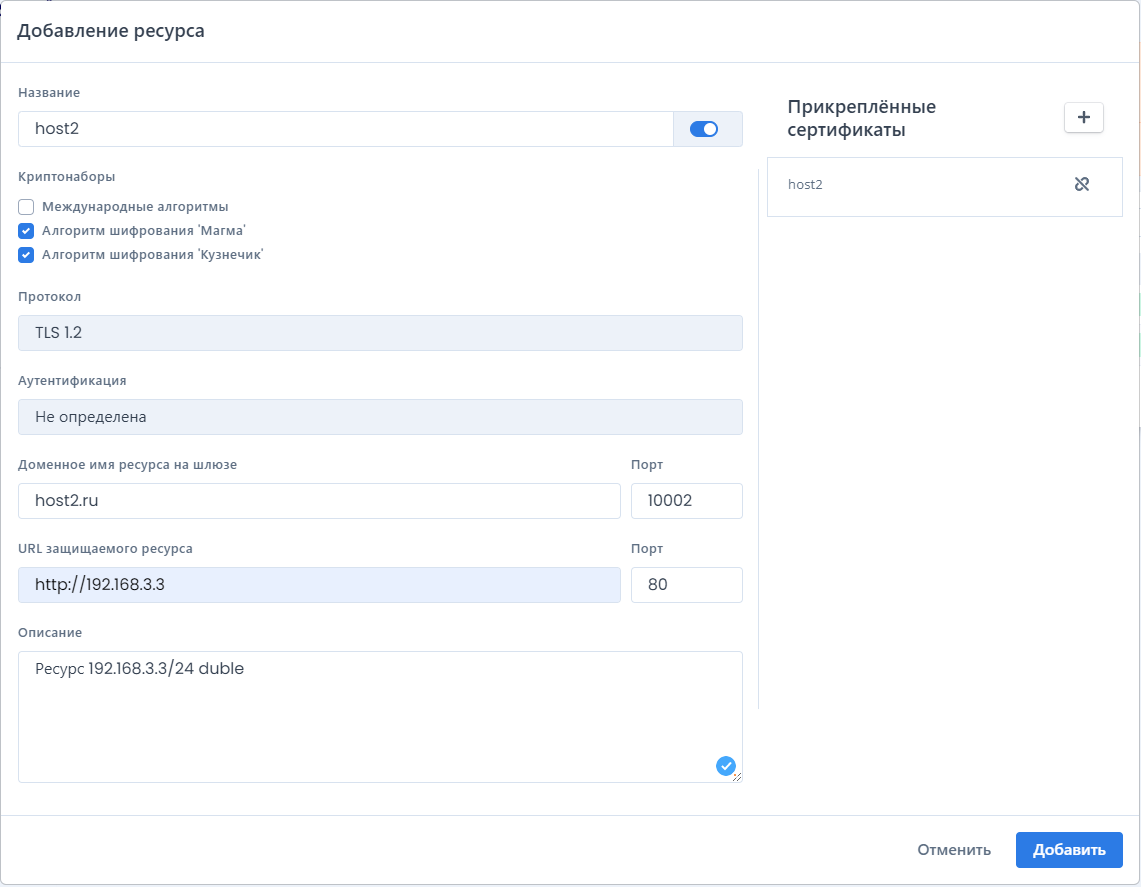
Task: Click the Название field containing host2
Action: (346, 129)
